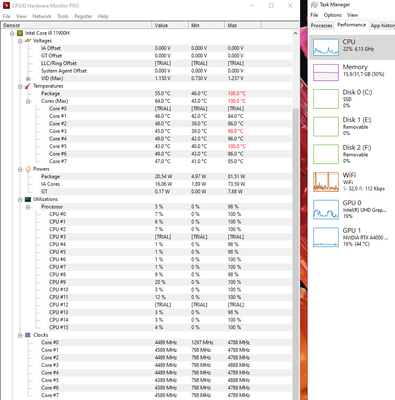The height and width of the screenshot is (400, 395).
Task: Open the Network menu
Action: 42,16
